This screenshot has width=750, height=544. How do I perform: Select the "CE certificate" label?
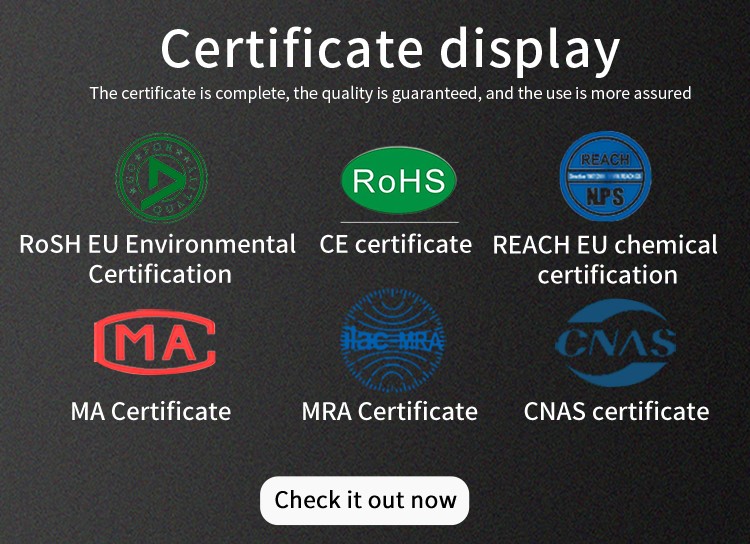(396, 244)
